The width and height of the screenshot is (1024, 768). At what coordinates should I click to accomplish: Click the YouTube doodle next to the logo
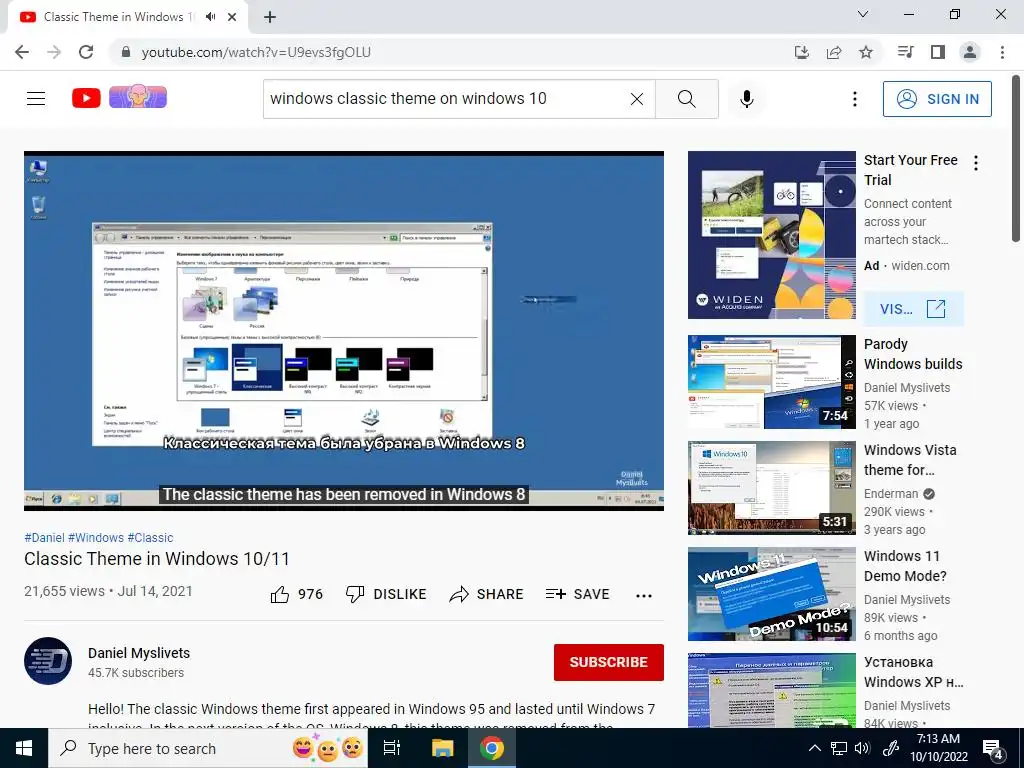(x=138, y=97)
